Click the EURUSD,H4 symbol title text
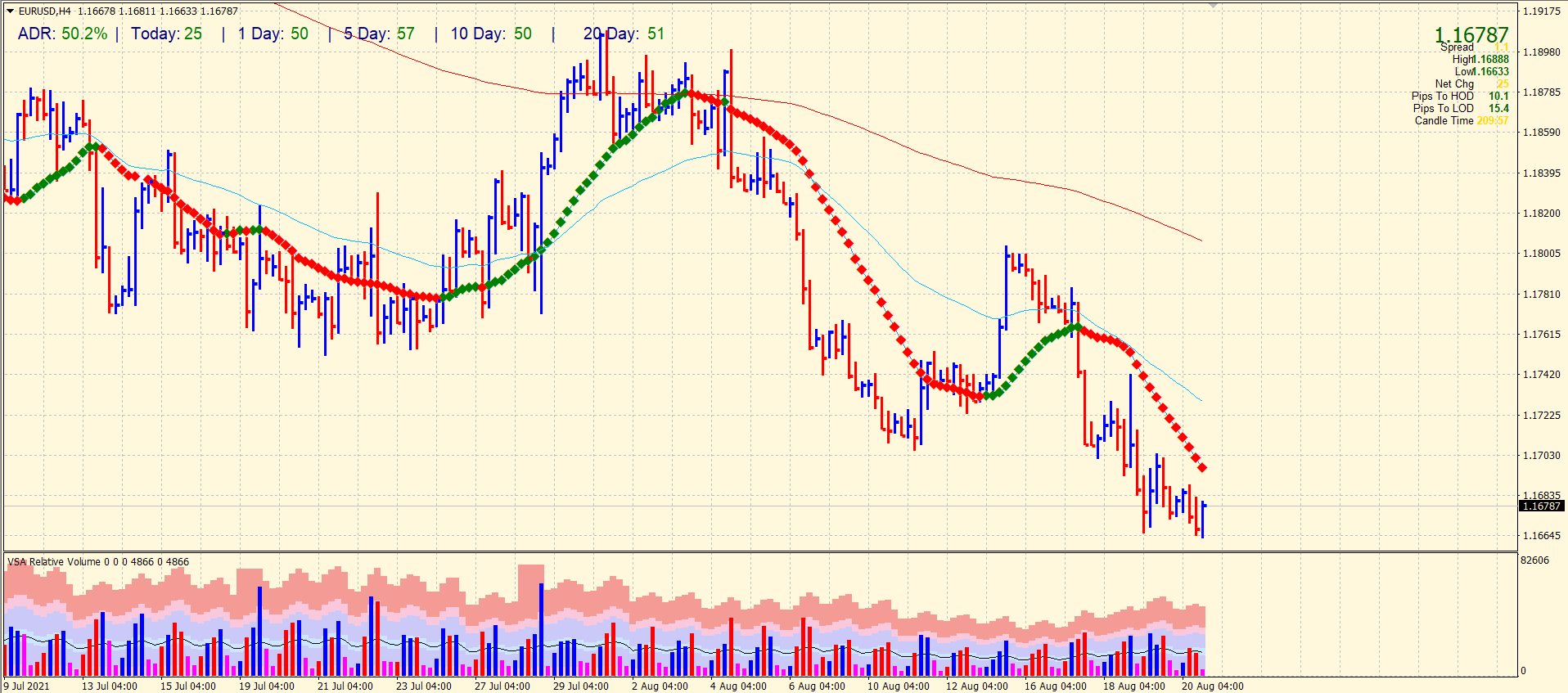The image size is (1568, 693). click(x=45, y=11)
